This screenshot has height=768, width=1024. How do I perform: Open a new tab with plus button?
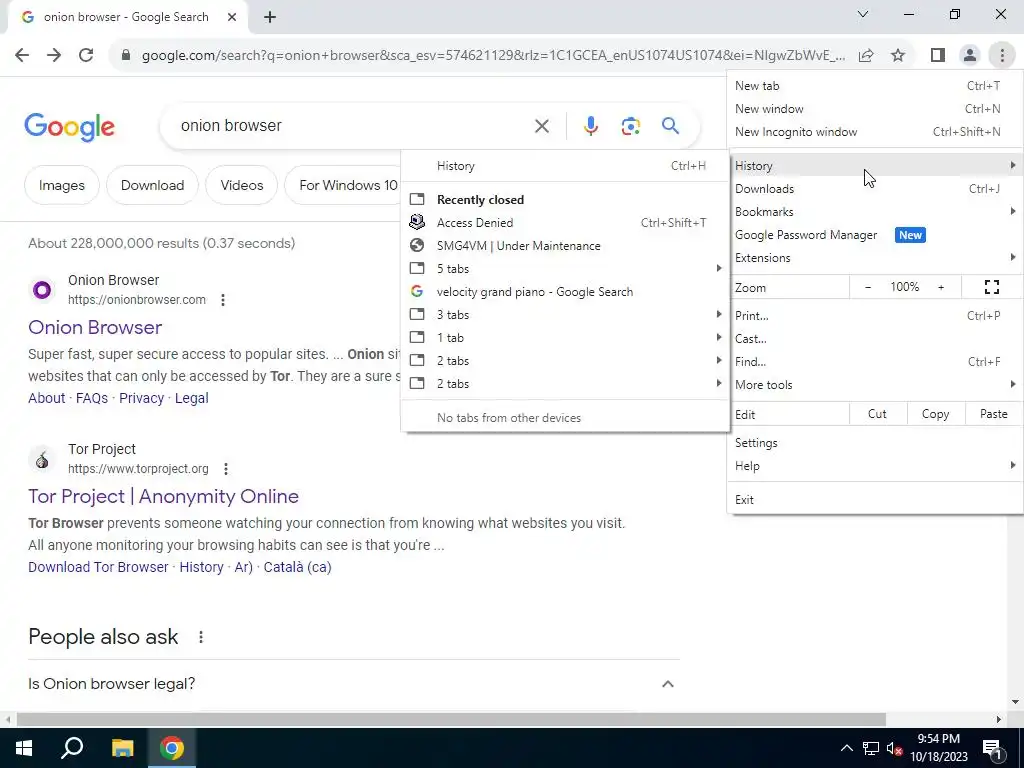(x=270, y=18)
